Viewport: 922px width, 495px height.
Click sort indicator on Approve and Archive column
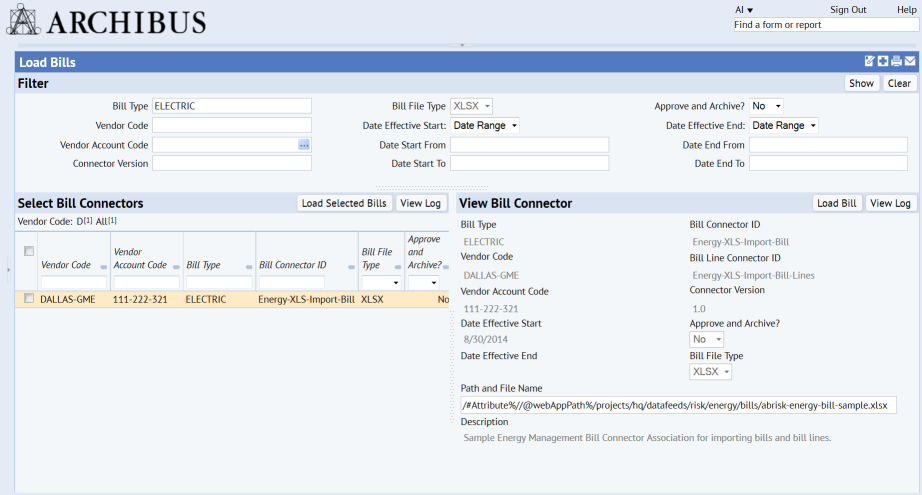click(446, 267)
